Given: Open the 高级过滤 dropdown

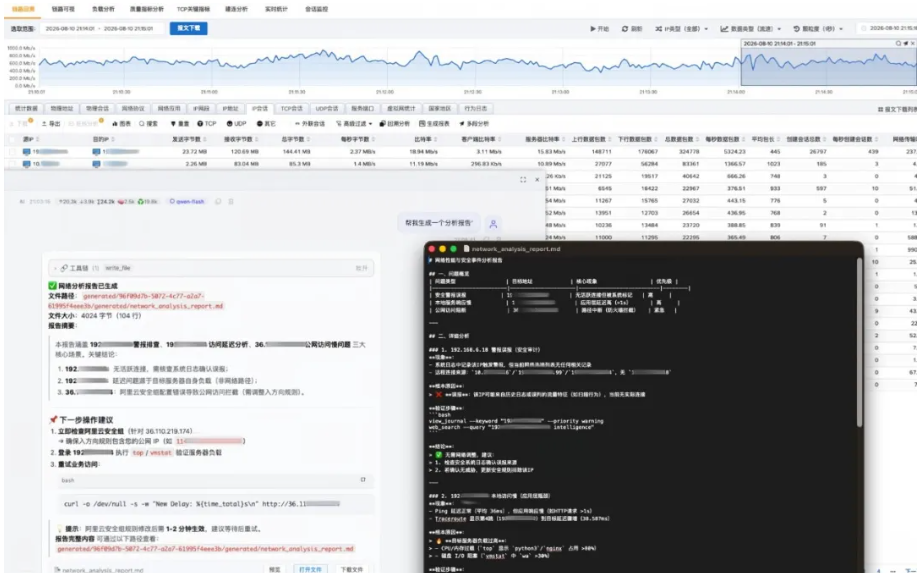Looking at the screenshot, I should [354, 124].
